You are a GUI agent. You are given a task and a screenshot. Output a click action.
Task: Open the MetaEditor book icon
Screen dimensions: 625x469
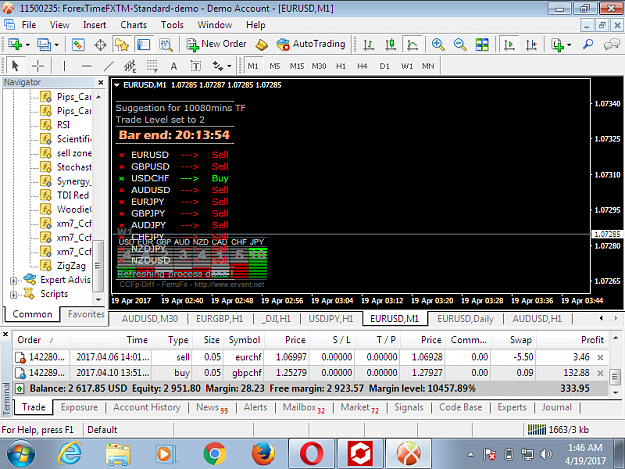(x=261, y=44)
